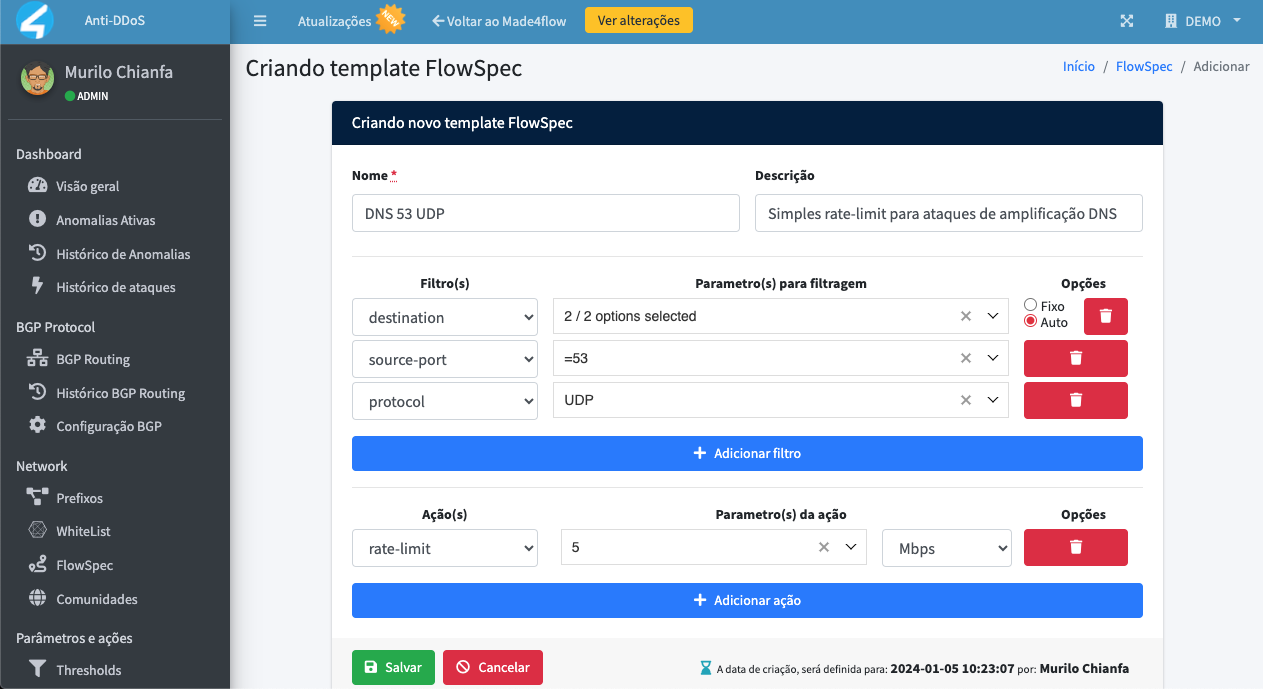
Task: Open Anomalias Ativas in sidebar
Action: pos(106,220)
